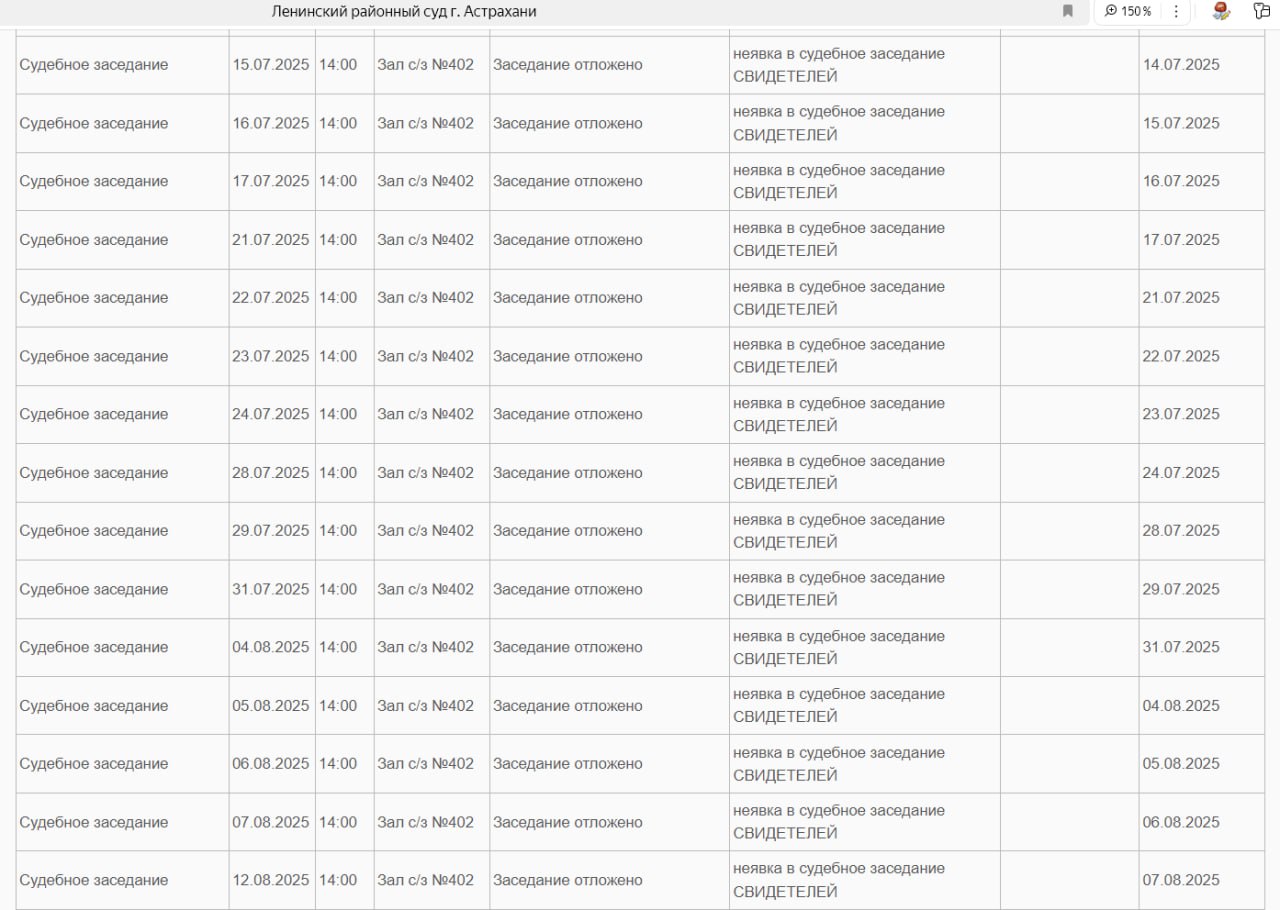Click the 14.07.2025 cell in the last column

click(x=1181, y=65)
